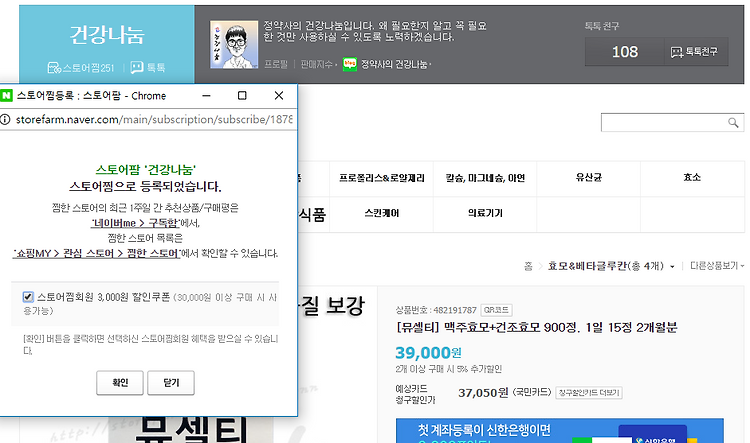Open 톡톡 chat icon under store name
The image size is (750, 443).
coord(137,67)
